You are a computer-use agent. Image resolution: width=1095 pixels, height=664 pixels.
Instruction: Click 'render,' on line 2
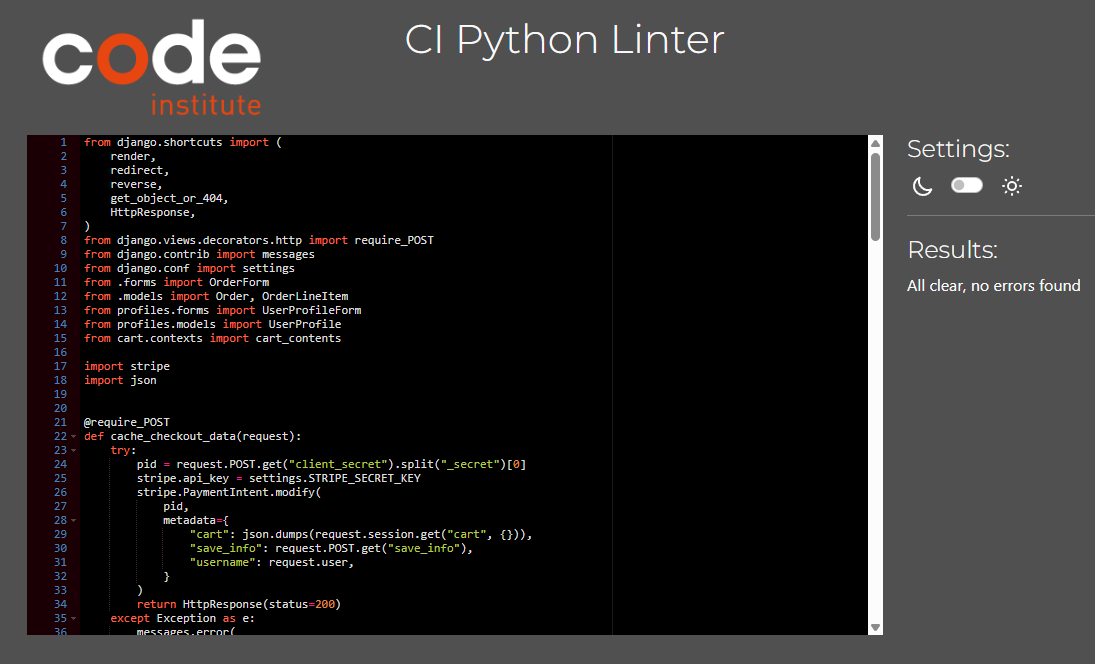[x=133, y=156]
